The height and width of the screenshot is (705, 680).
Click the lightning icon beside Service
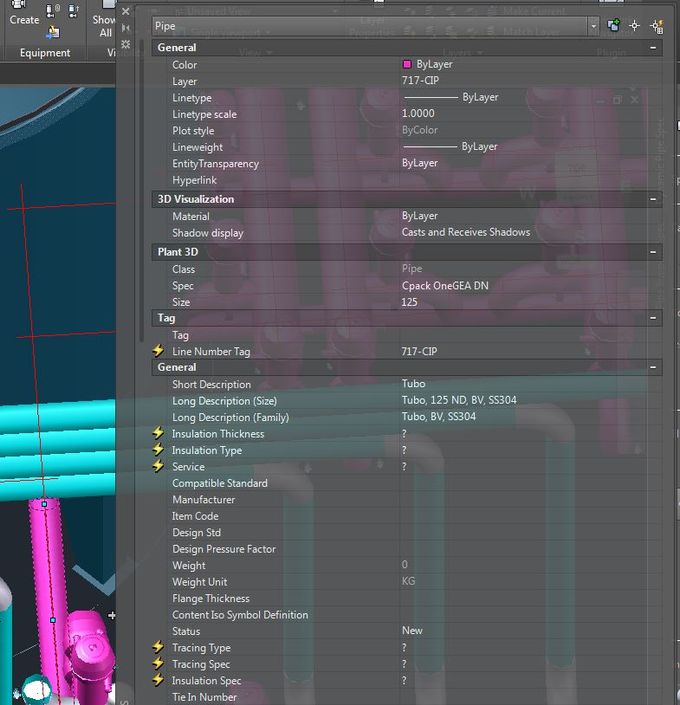[158, 466]
